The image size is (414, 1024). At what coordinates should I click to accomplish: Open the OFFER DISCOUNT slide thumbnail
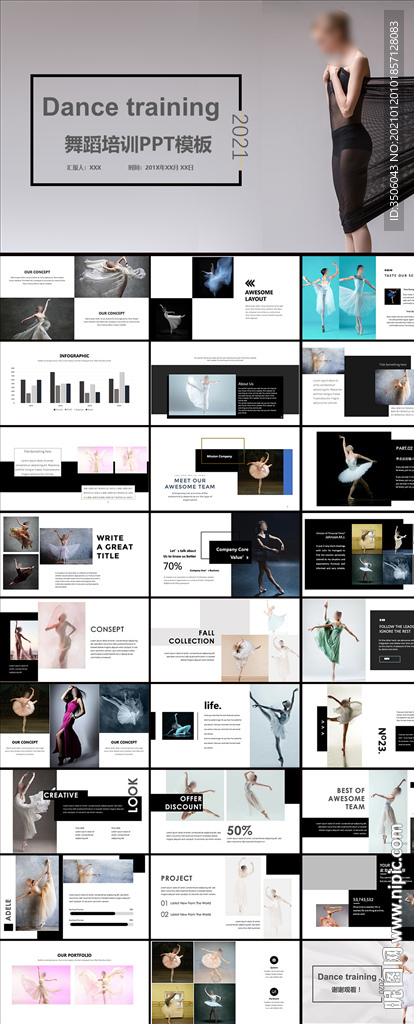click(x=225, y=811)
